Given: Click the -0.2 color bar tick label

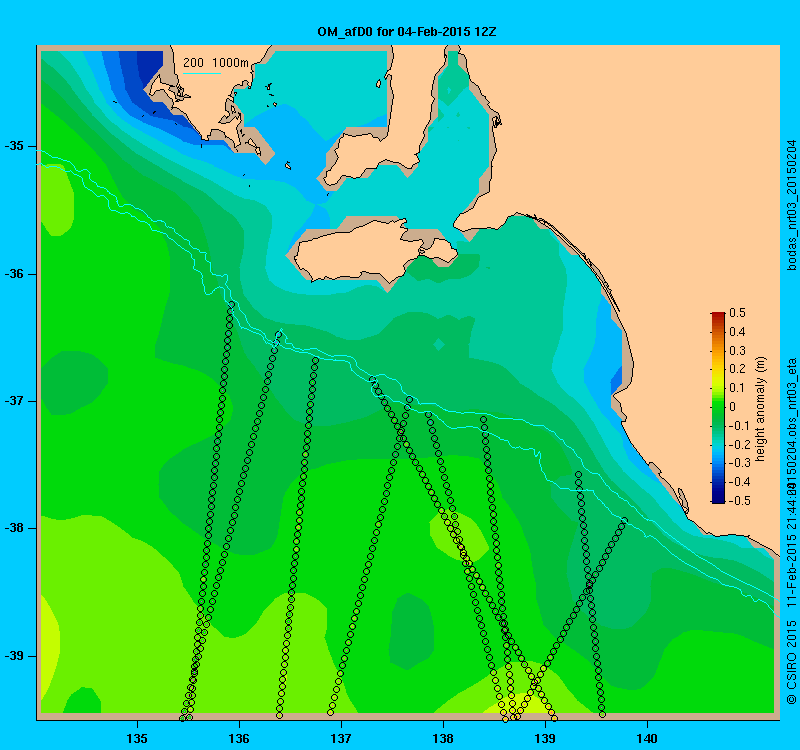Looking at the screenshot, I should 739,444.
